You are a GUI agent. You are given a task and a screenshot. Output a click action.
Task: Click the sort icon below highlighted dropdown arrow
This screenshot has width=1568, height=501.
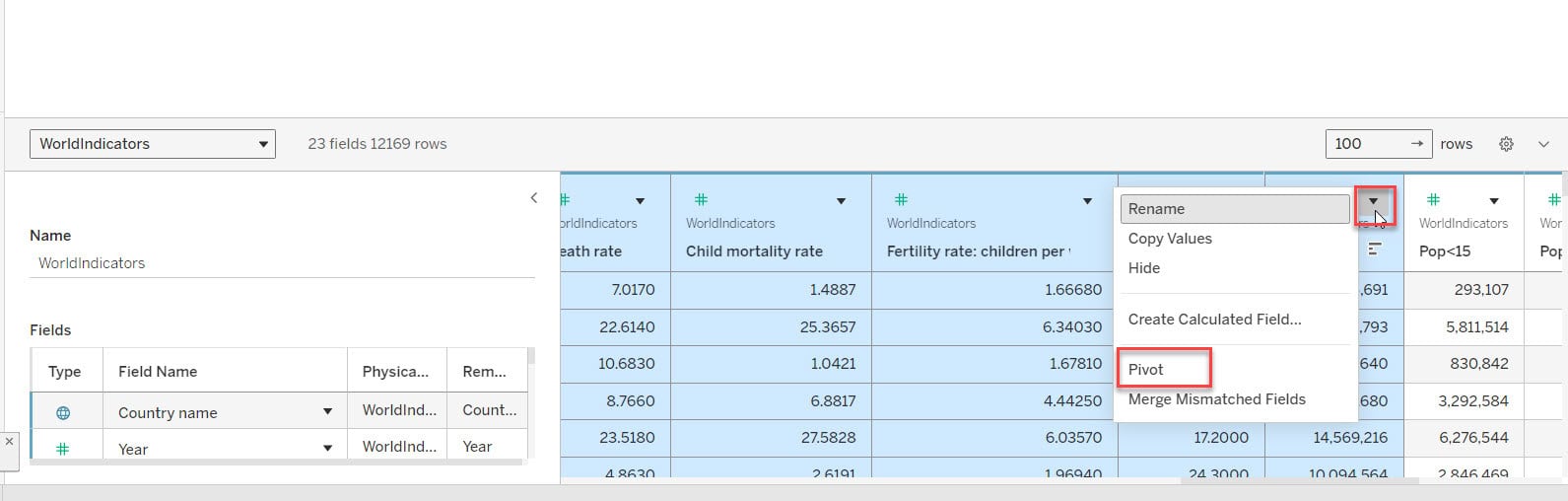1375,249
